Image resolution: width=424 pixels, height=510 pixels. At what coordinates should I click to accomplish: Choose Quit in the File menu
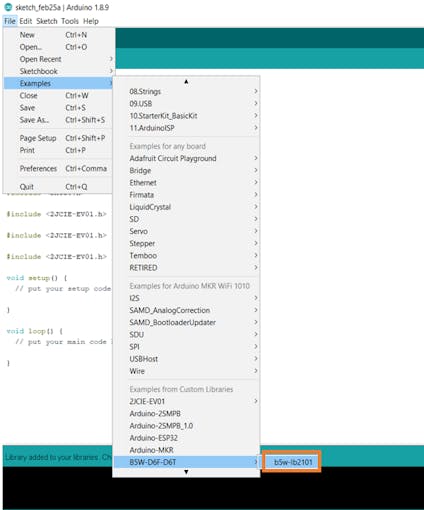58,187
